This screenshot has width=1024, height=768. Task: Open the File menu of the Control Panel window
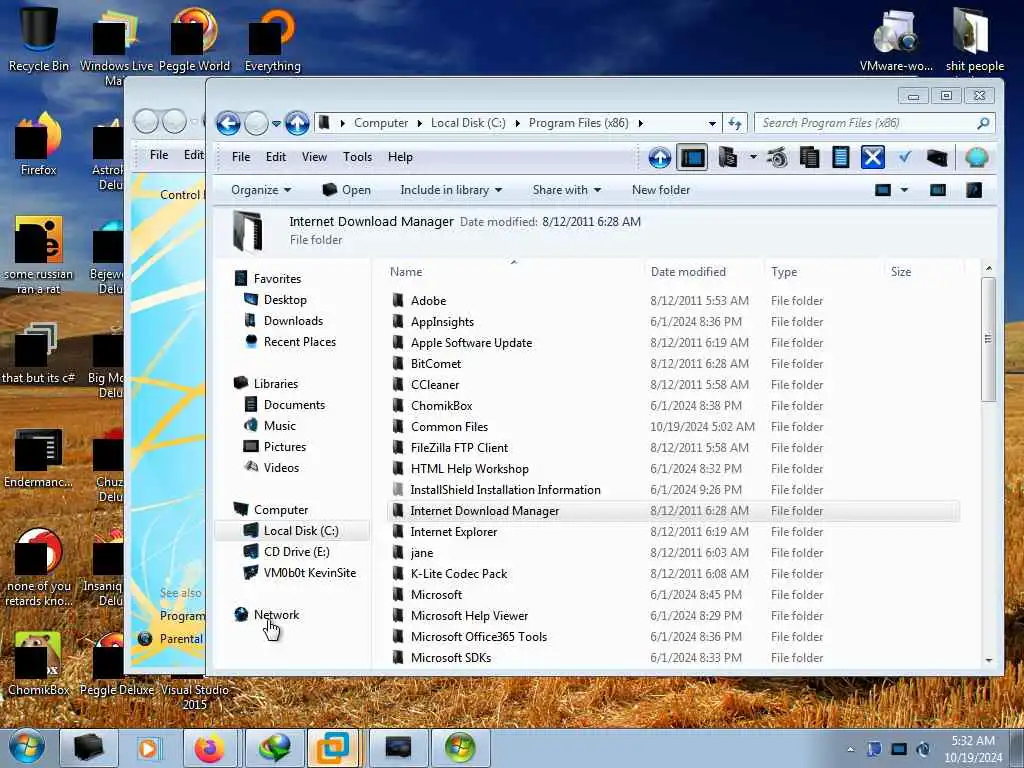coord(159,155)
